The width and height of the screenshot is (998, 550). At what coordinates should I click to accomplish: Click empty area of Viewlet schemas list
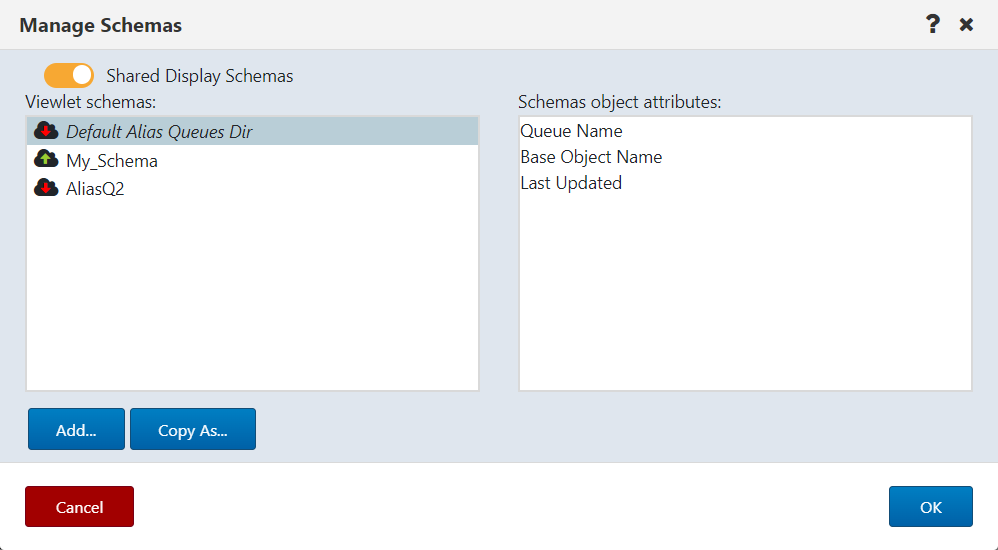coord(253,296)
